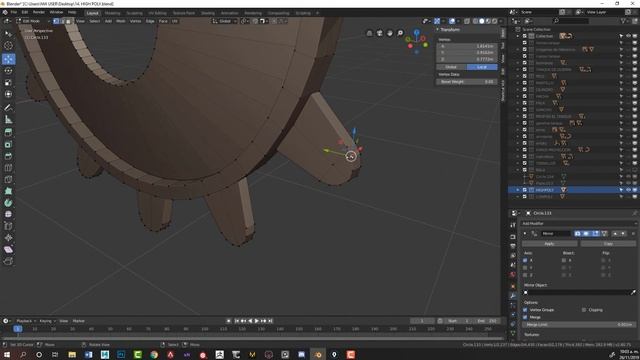Screen dimensions: 640x360
Task: Click the play animation button in timeline
Action: [x=257, y=321]
